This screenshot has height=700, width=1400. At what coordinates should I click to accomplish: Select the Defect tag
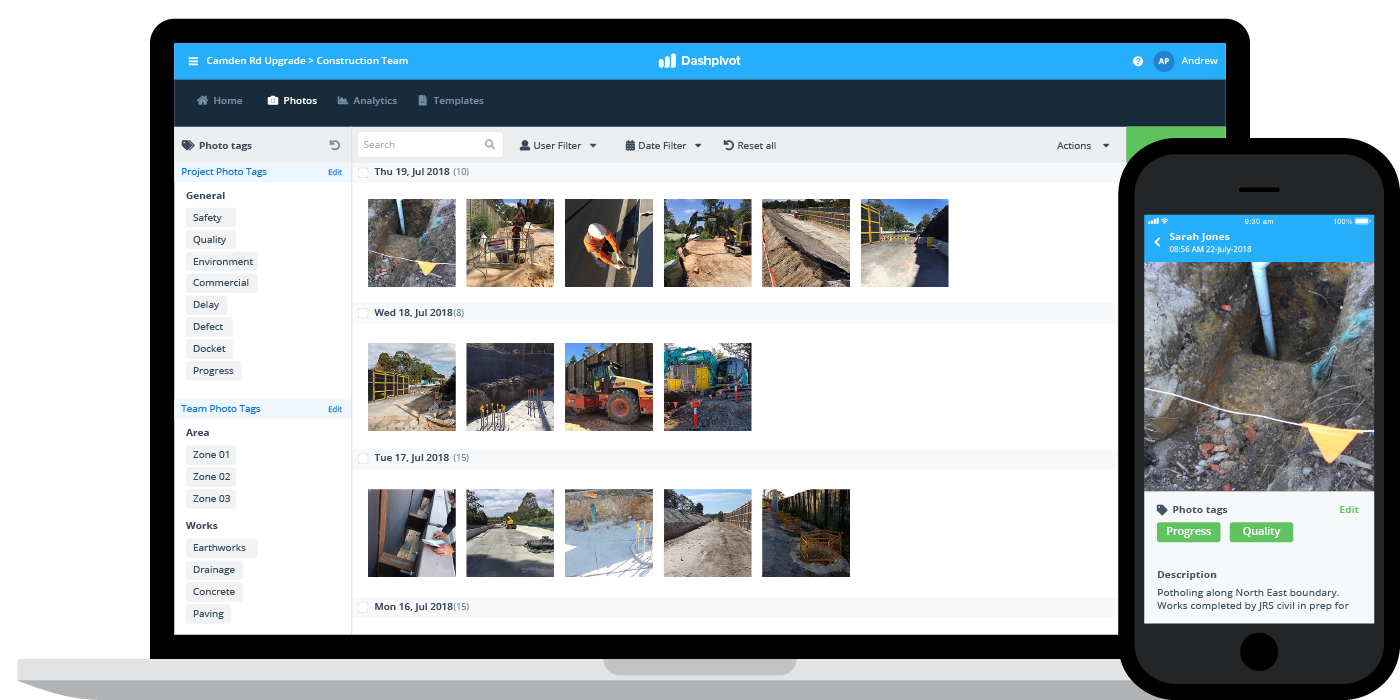[x=209, y=327]
